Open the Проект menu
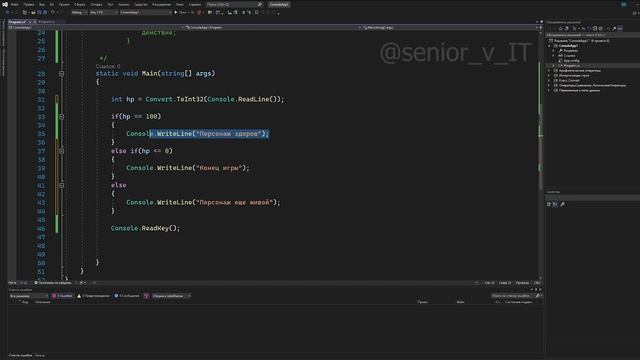This screenshot has height=360, width=640. point(64,4)
